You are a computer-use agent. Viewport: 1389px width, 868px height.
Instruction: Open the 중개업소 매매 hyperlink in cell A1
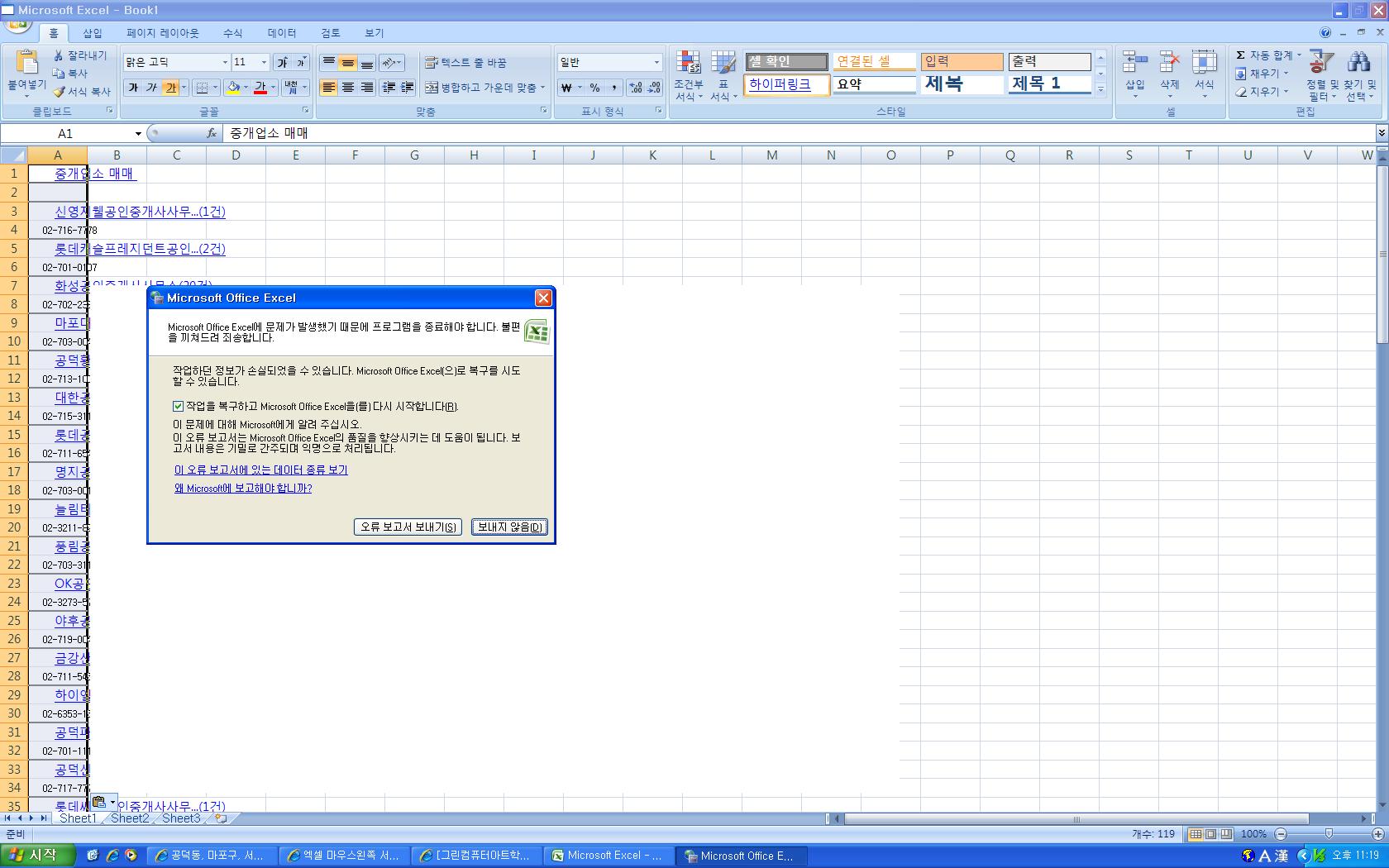tap(95, 174)
